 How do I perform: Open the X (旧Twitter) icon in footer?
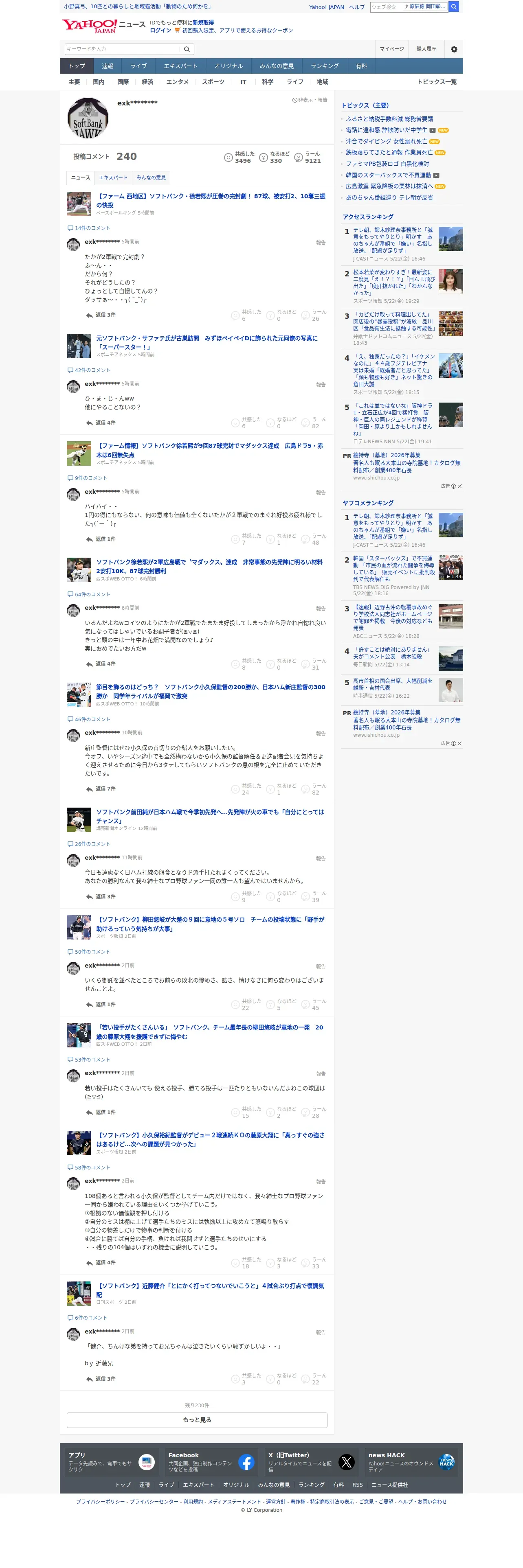347,1462
